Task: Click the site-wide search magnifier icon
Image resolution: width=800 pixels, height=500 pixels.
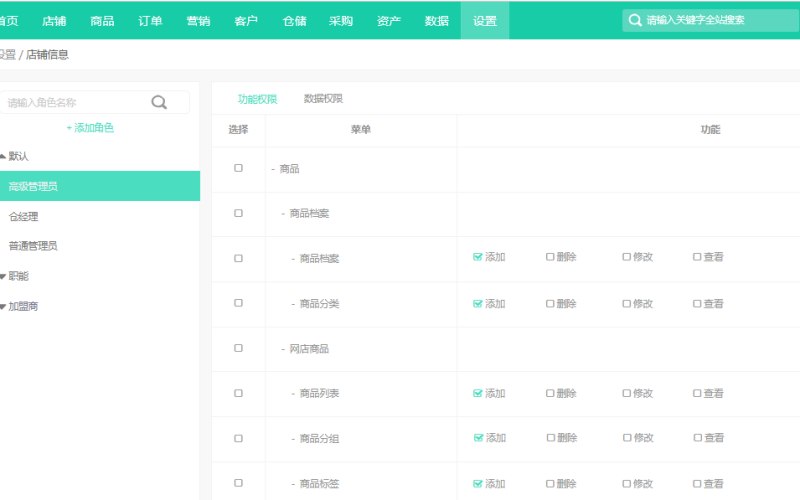Action: coord(634,20)
